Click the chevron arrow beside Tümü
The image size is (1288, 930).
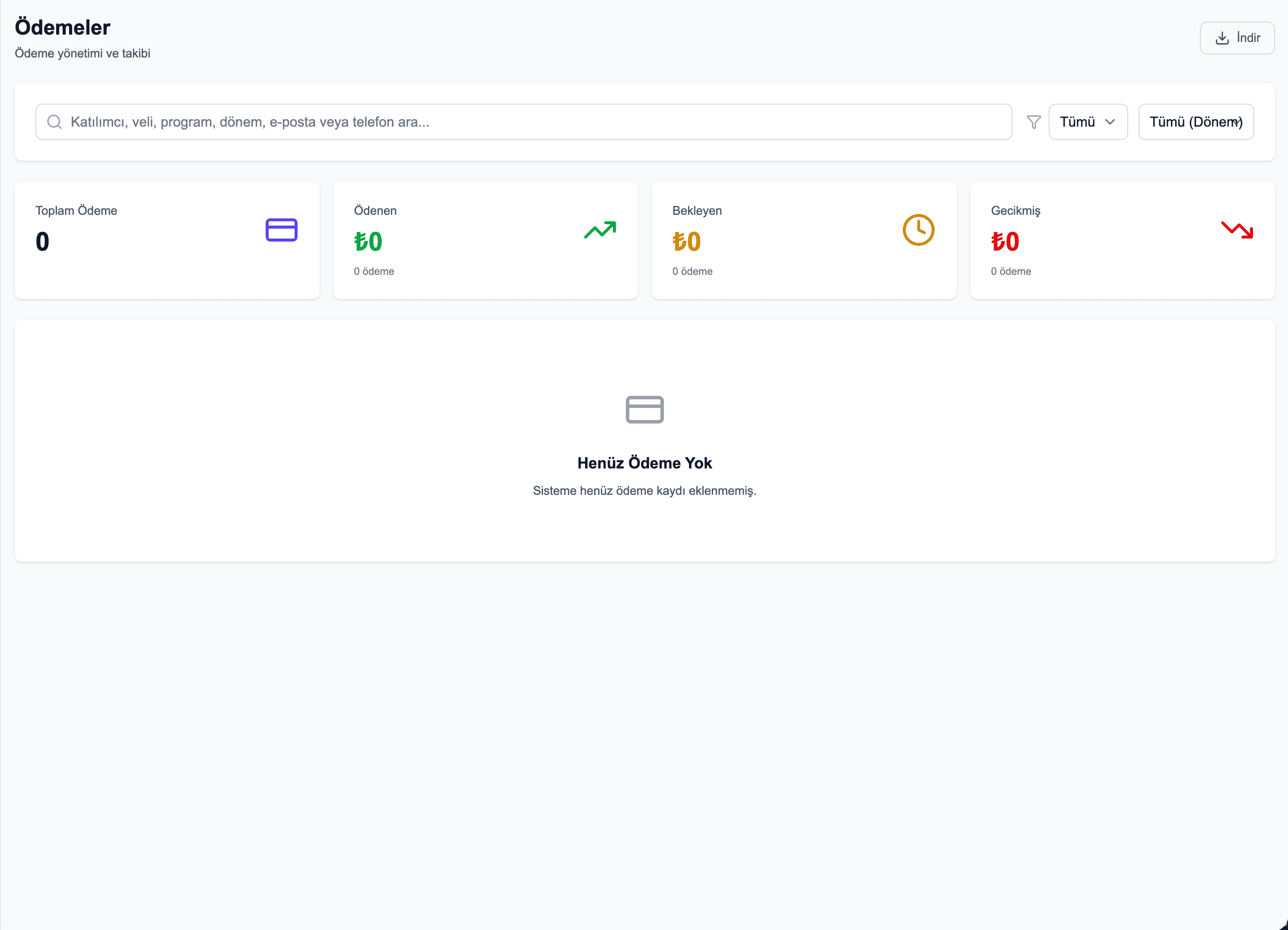1110,122
